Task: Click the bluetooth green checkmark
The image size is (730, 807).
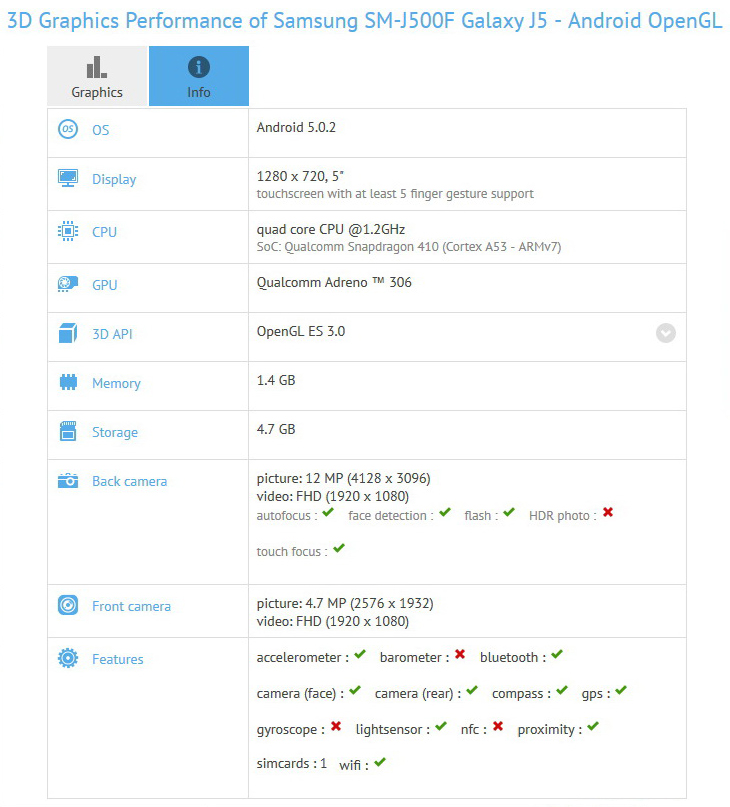Action: click(x=557, y=655)
